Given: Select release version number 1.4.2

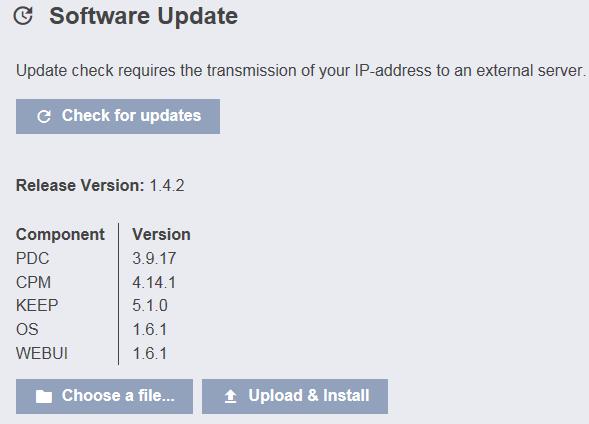Looking at the screenshot, I should (167, 186).
